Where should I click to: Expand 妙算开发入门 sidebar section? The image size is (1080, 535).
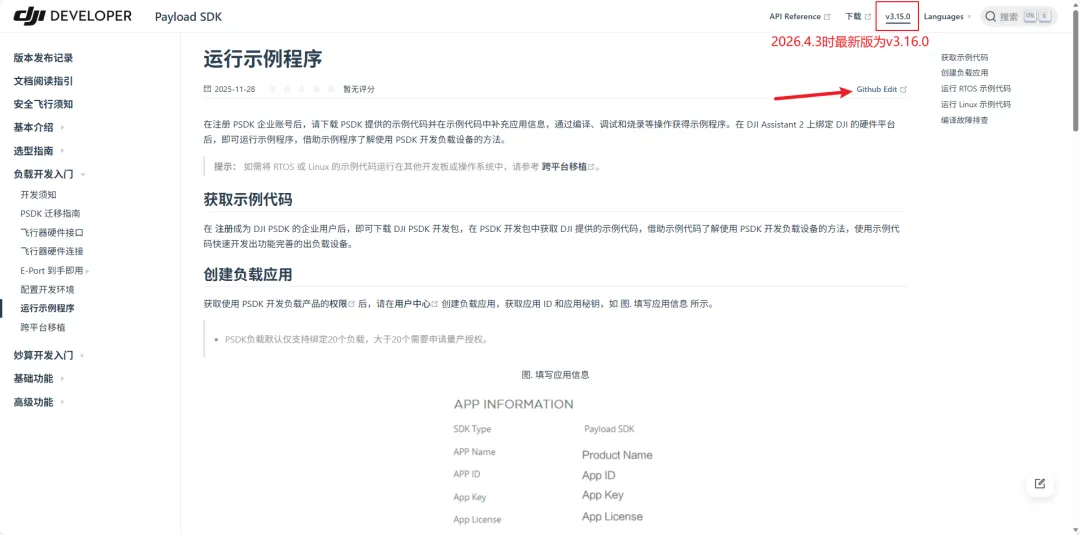[83, 355]
